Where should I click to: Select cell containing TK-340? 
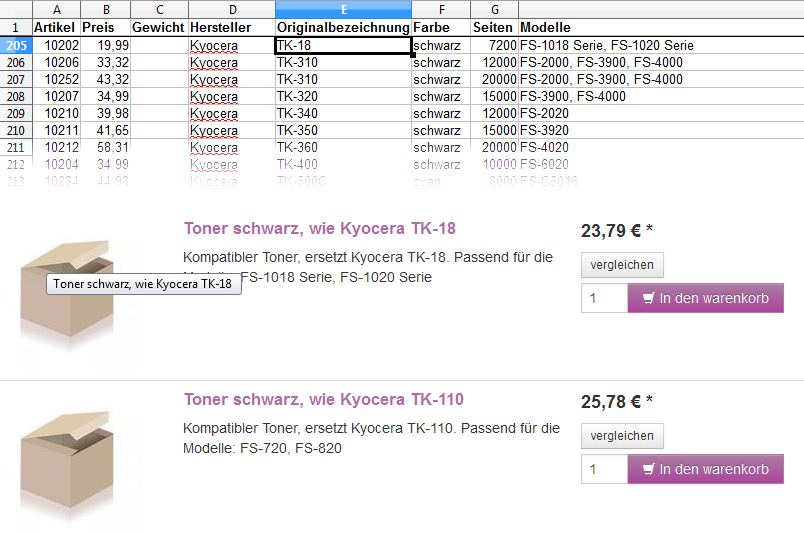point(343,113)
